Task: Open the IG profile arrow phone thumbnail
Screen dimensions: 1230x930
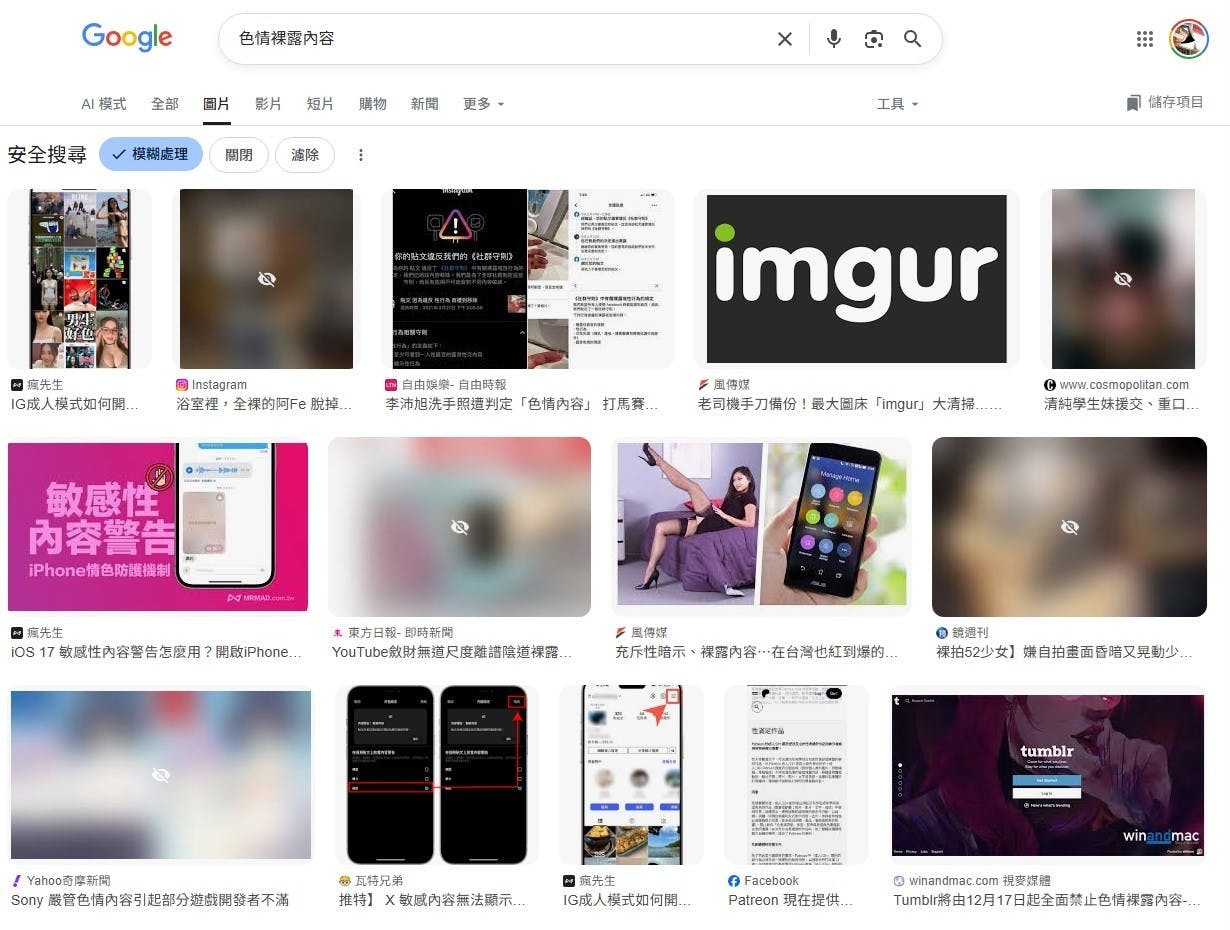Action: 632,775
